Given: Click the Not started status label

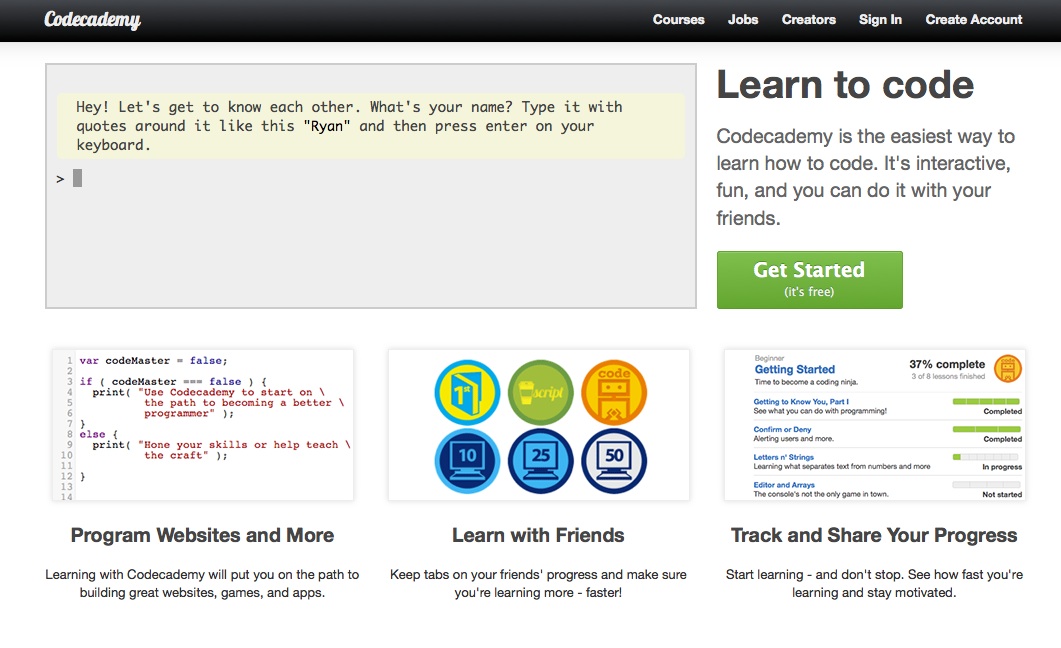Looking at the screenshot, I should pyautogui.click(x=1002, y=494).
